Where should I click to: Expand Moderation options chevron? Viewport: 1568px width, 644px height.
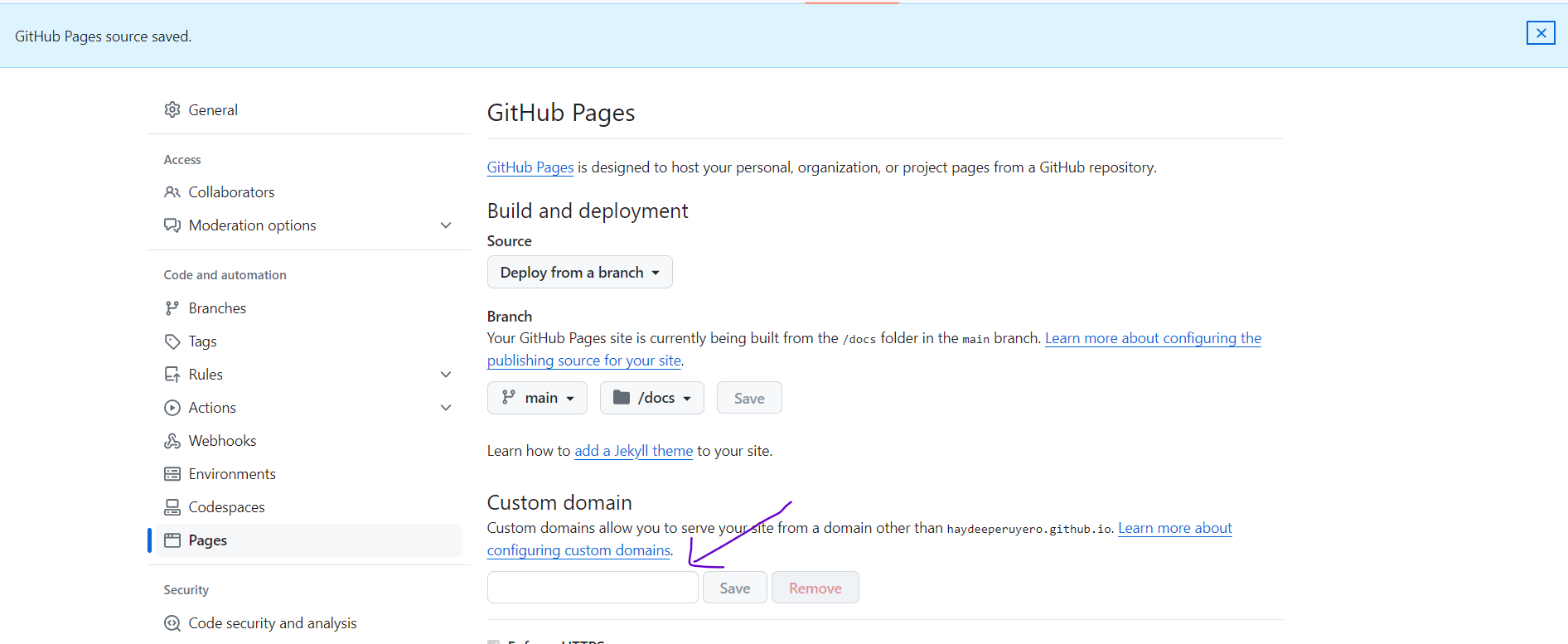pyautogui.click(x=446, y=225)
